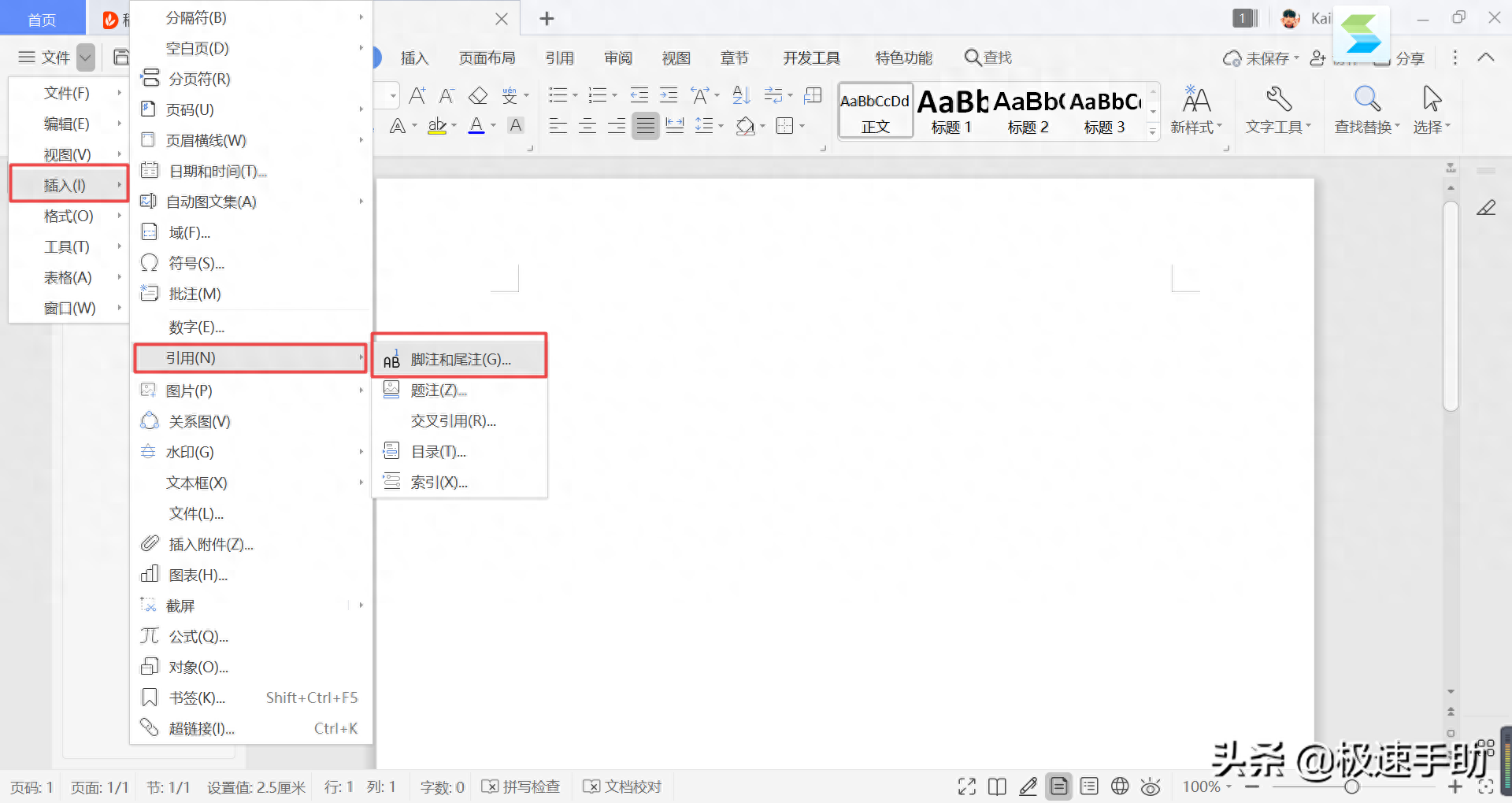1512x803 pixels.
Task: Toggle 文档校对 document proofreading
Action: click(622, 786)
